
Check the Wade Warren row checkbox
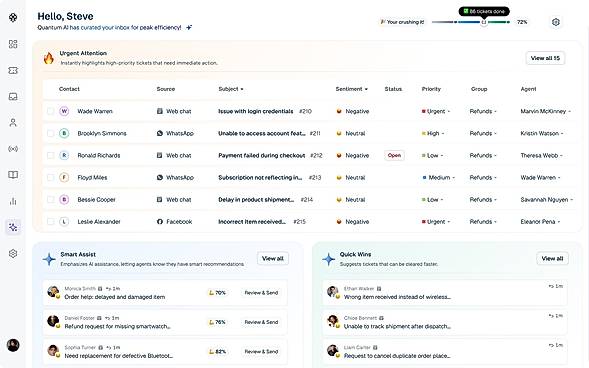tap(50, 111)
